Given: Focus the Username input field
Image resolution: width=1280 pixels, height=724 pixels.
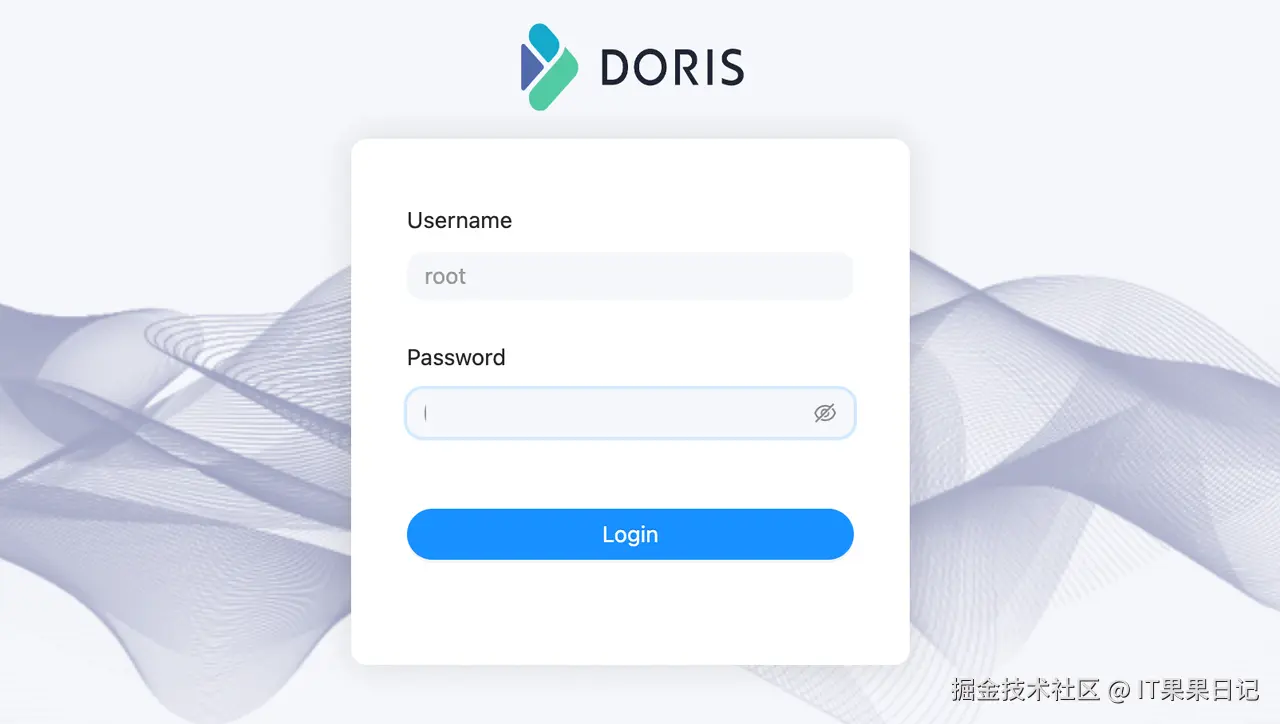Looking at the screenshot, I should click(x=630, y=276).
